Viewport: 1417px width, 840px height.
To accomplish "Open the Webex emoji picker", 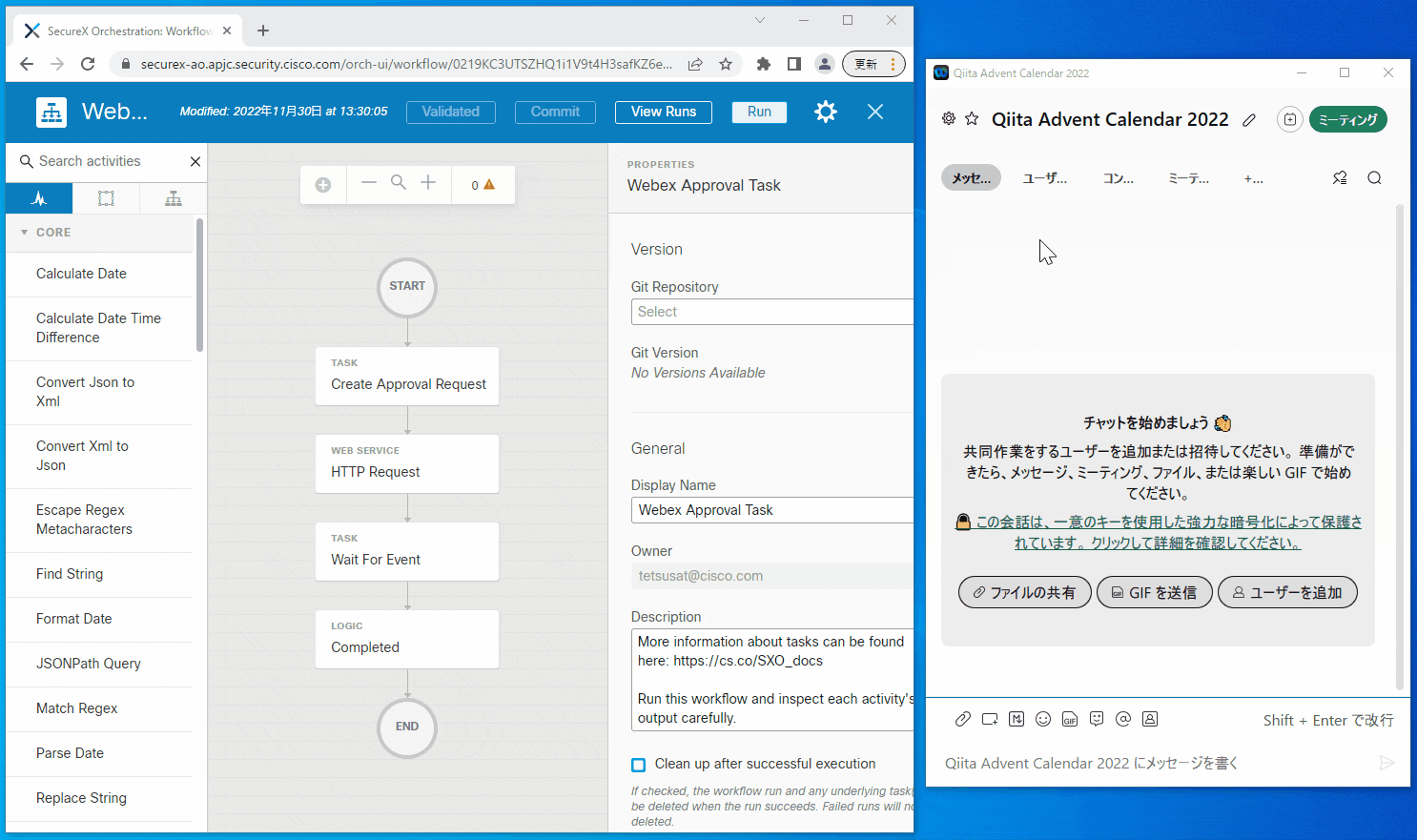I will (1043, 719).
